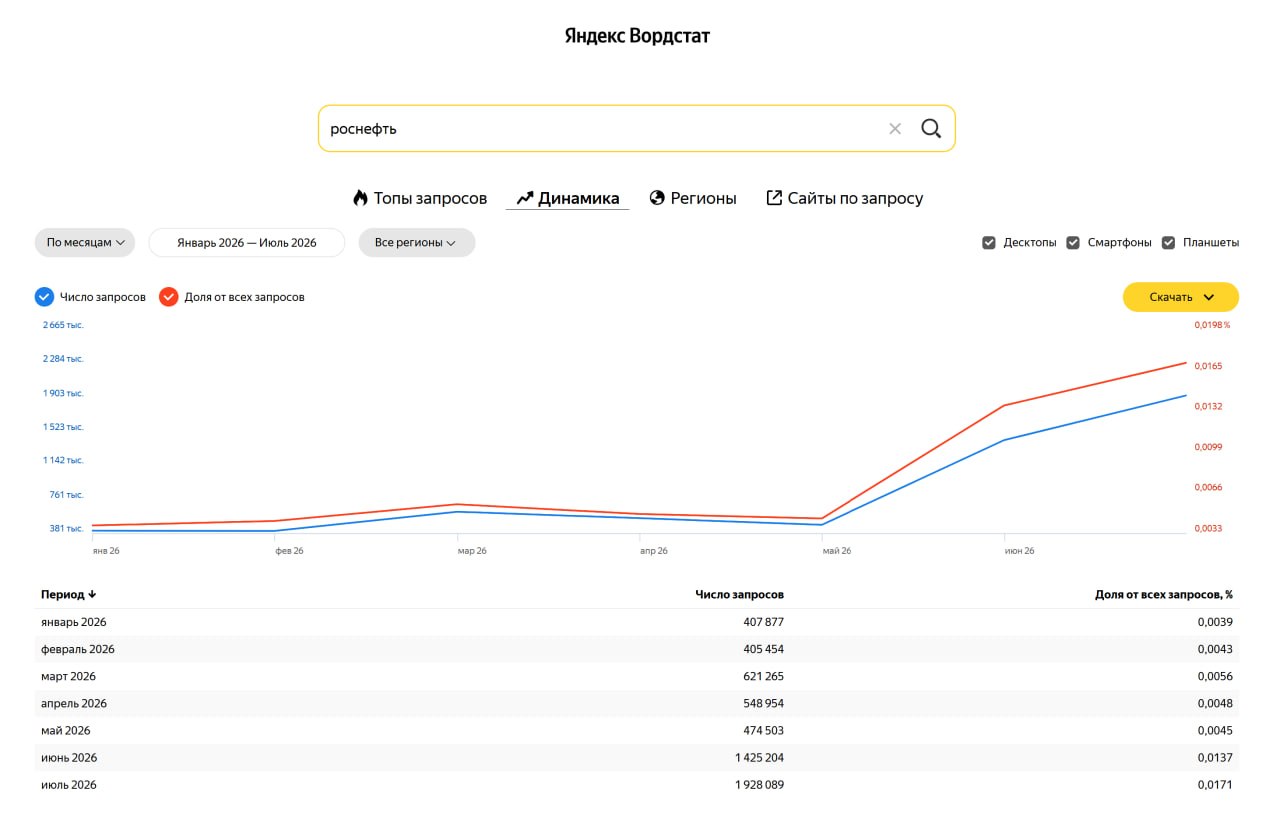Click the апрель 2026 row label
The image size is (1280, 815).
pos(74,703)
